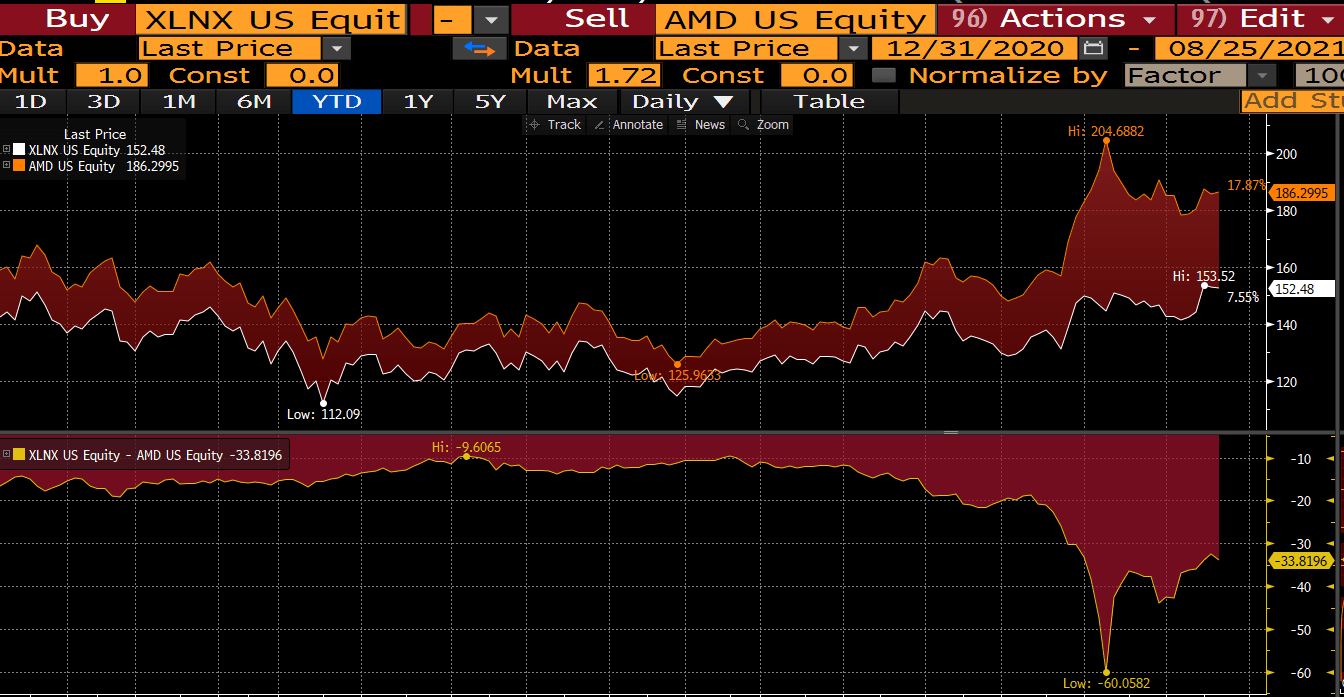This screenshot has width=1344, height=697.
Task: Open the Daily frequency dropdown
Action: pos(684,100)
